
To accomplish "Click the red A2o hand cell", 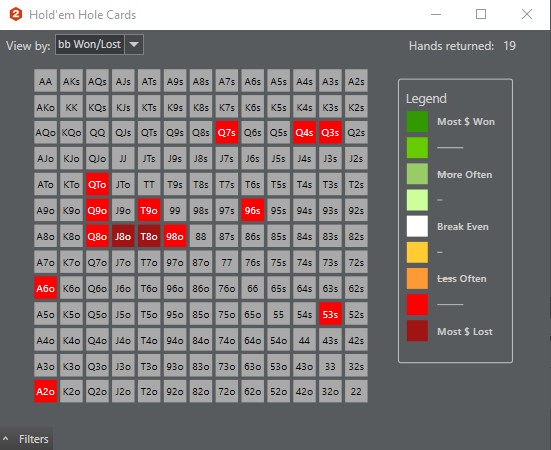I will [x=46, y=391].
